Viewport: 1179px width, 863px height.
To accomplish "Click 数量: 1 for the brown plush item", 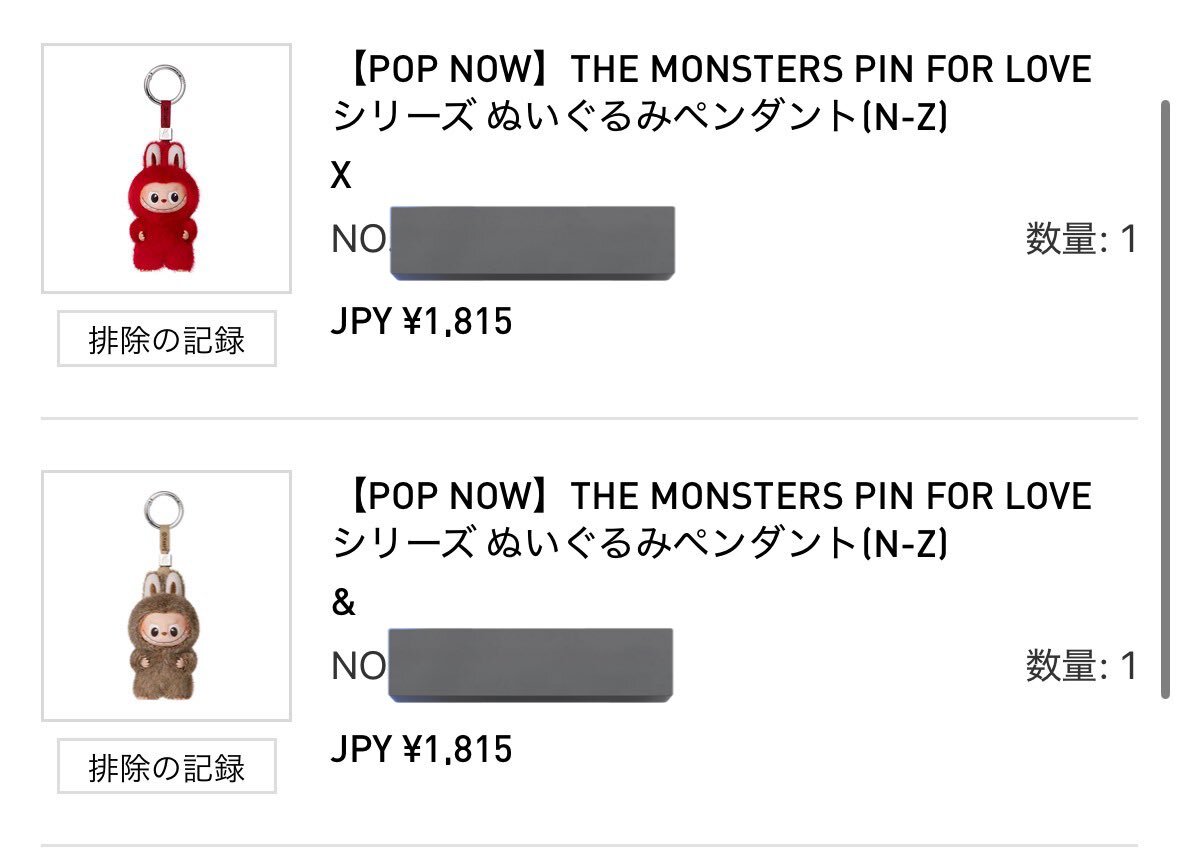I will point(1081,666).
